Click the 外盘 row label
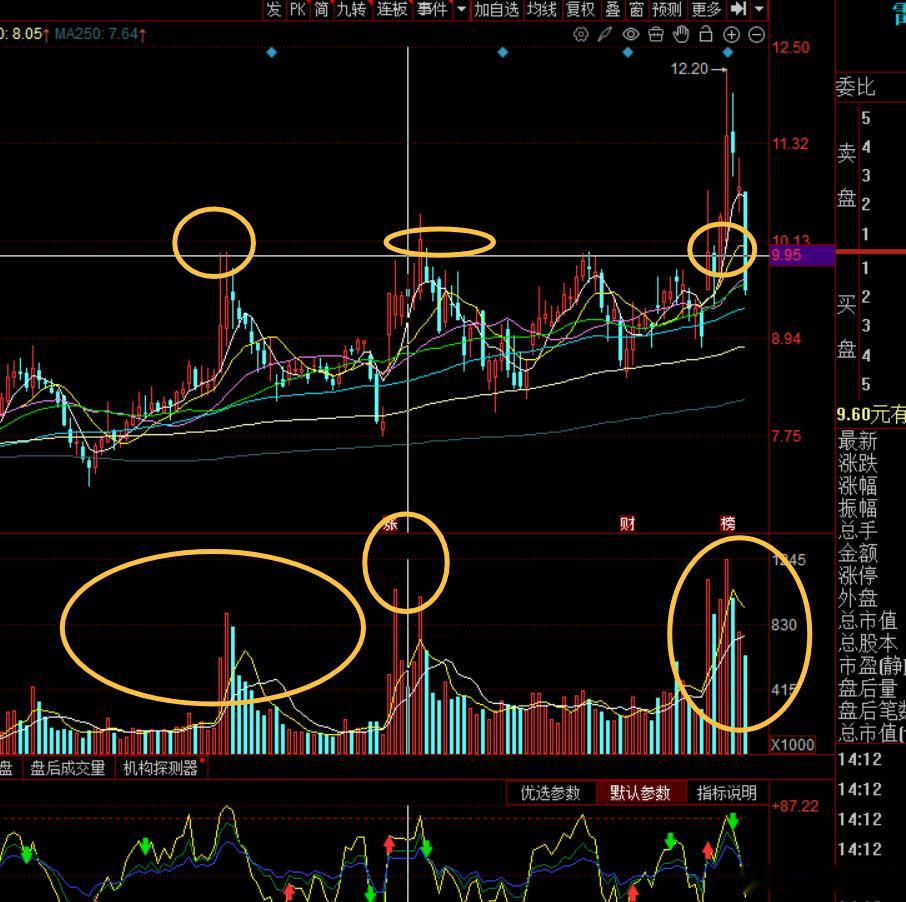 (858, 598)
